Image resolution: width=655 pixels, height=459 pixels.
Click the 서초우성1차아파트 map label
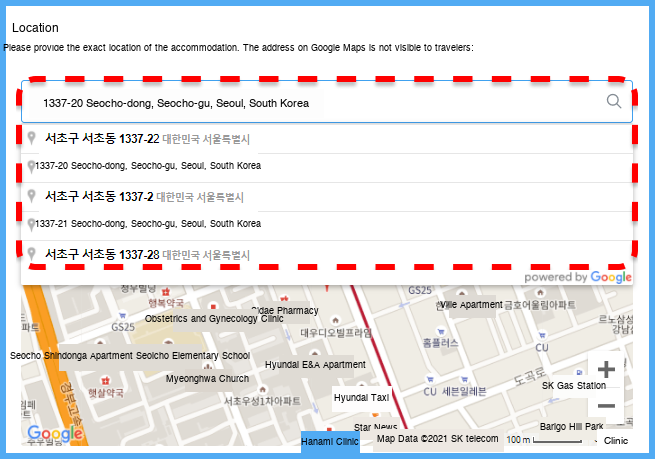262,401
